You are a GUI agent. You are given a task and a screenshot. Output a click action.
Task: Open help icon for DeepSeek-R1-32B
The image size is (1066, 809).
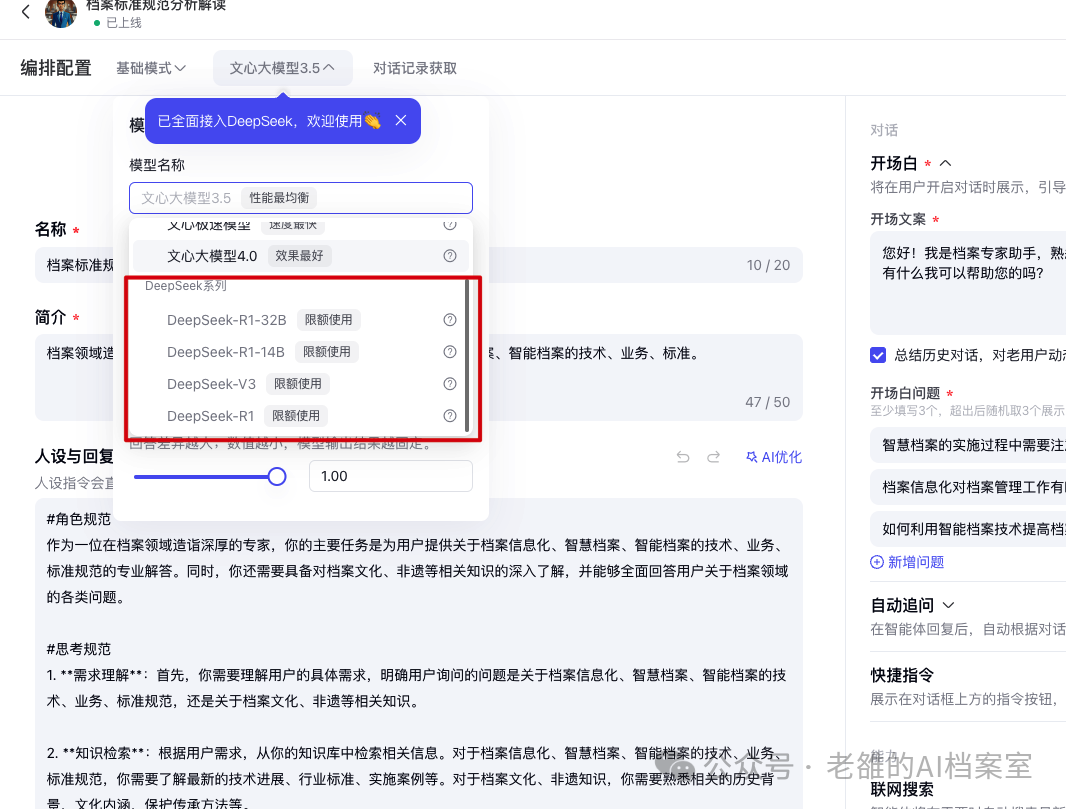click(x=450, y=320)
